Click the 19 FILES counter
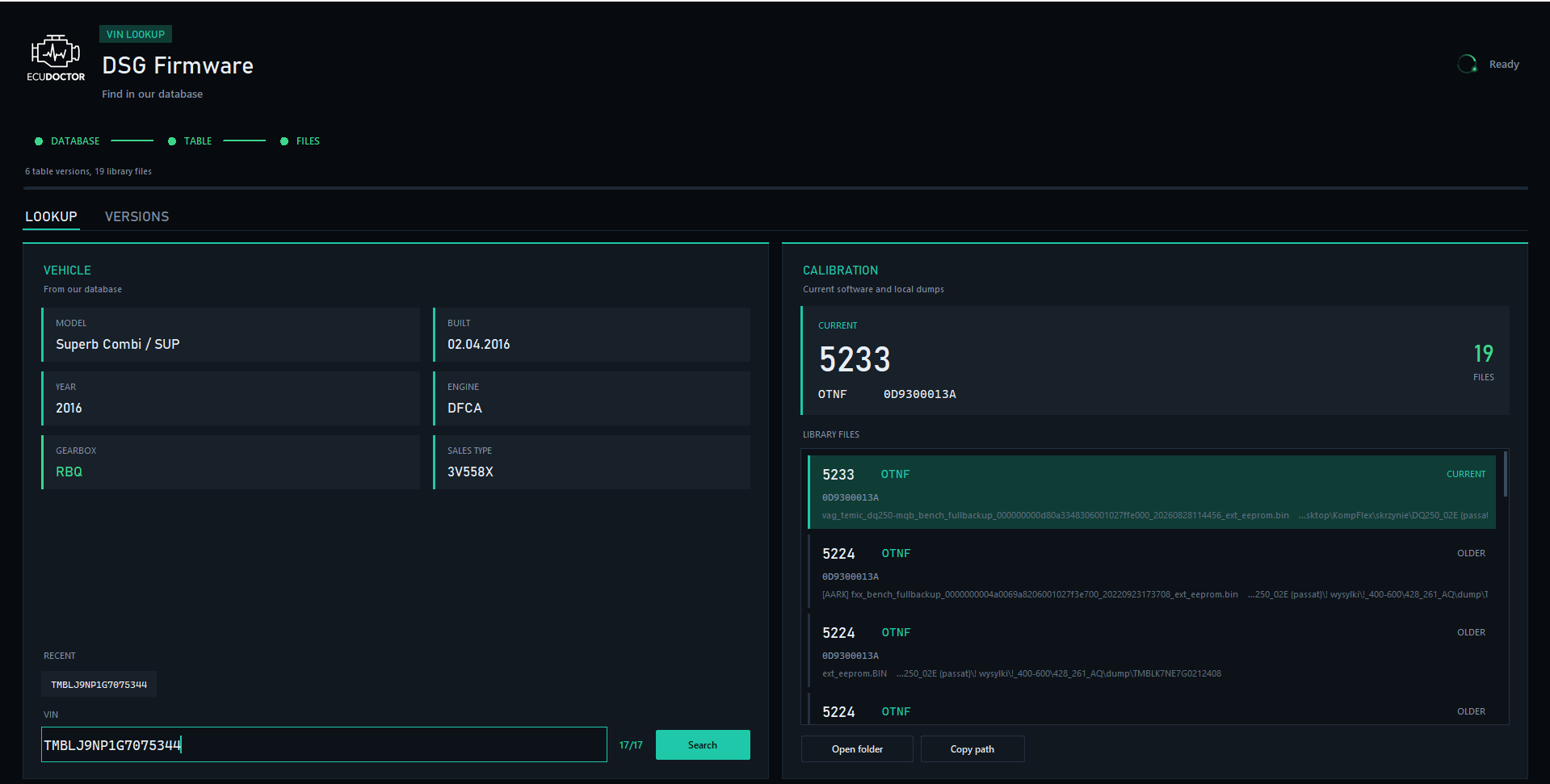 pyautogui.click(x=1483, y=362)
